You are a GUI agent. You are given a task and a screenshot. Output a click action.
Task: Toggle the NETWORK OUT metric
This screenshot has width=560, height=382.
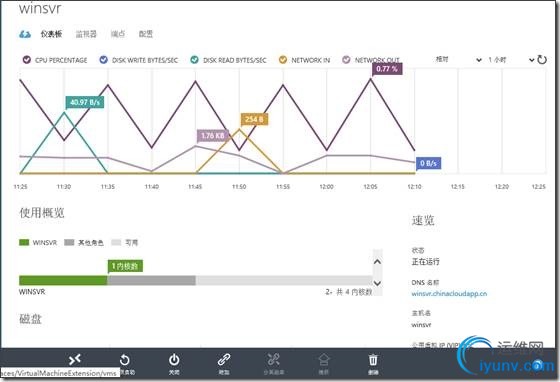click(x=346, y=60)
